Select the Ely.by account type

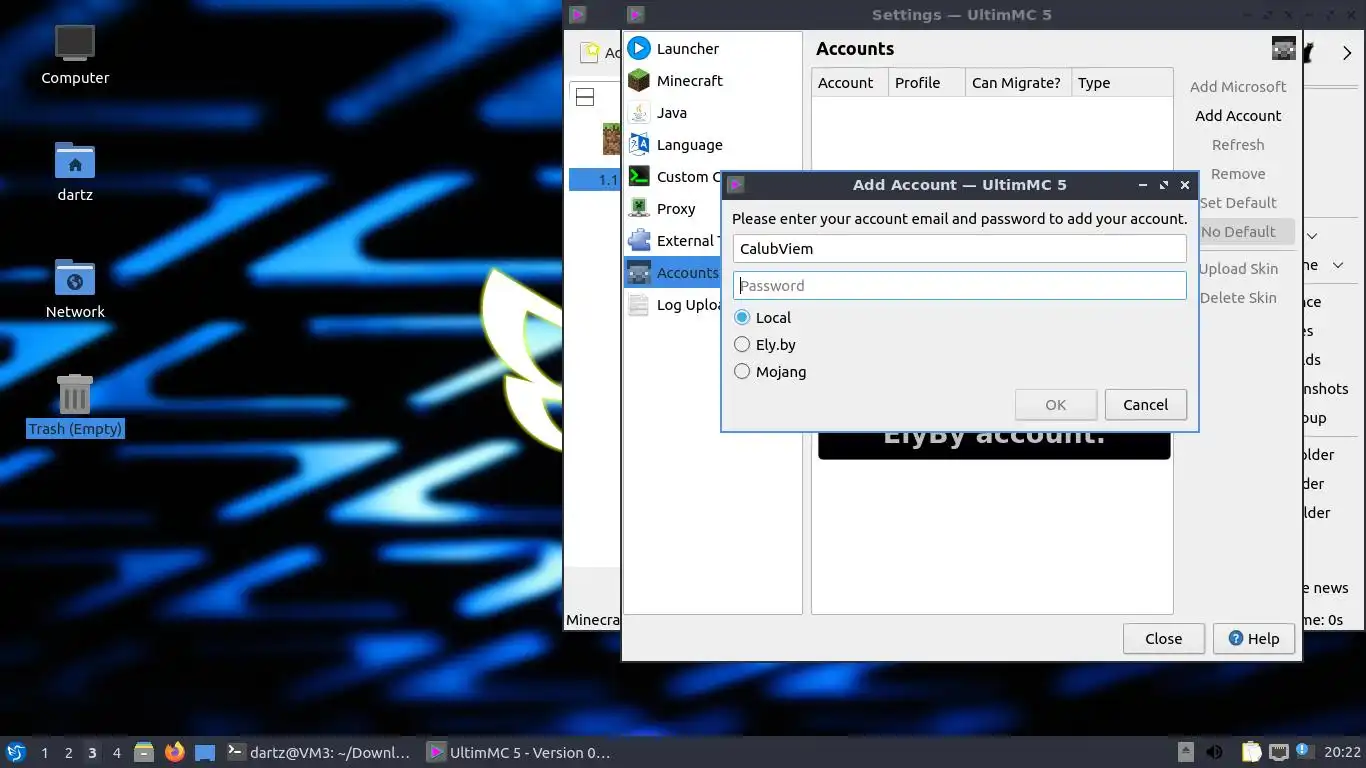[x=765, y=344]
